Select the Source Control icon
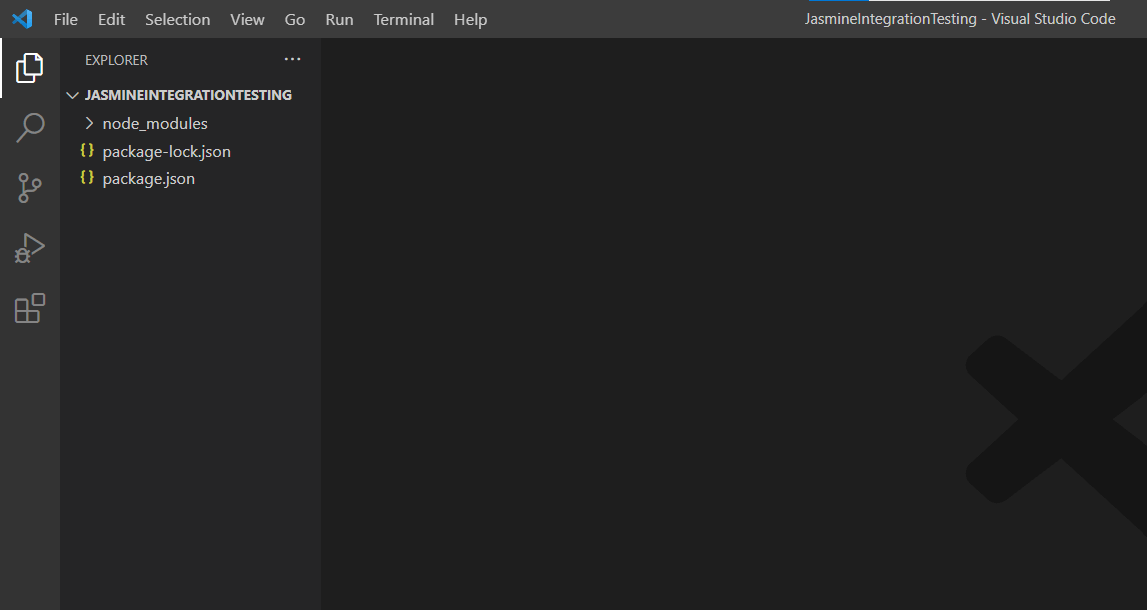The height and width of the screenshot is (610, 1147). coord(30,188)
